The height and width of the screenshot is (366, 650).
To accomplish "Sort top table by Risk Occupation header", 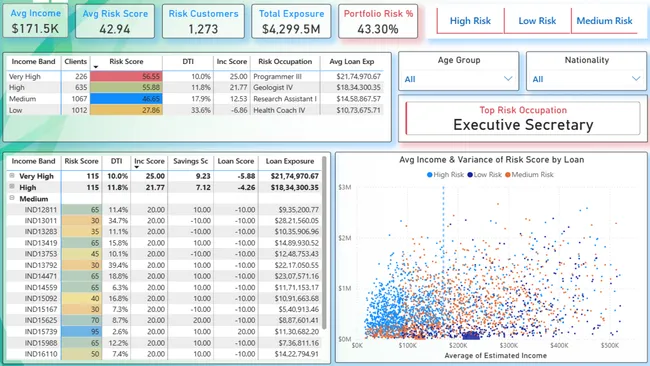I will pyautogui.click(x=285, y=61).
